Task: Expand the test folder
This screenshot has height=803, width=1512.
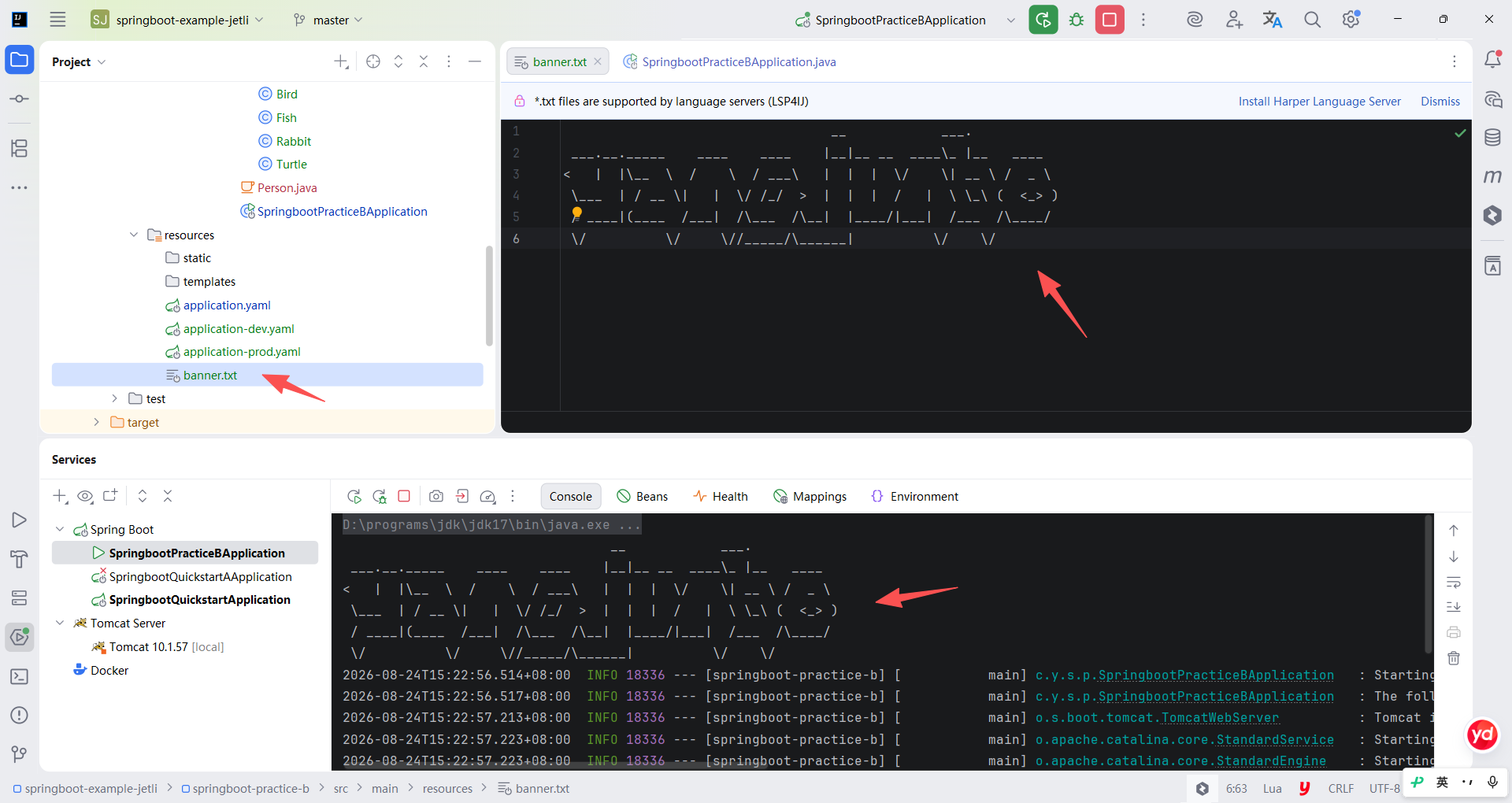Action: click(x=115, y=398)
